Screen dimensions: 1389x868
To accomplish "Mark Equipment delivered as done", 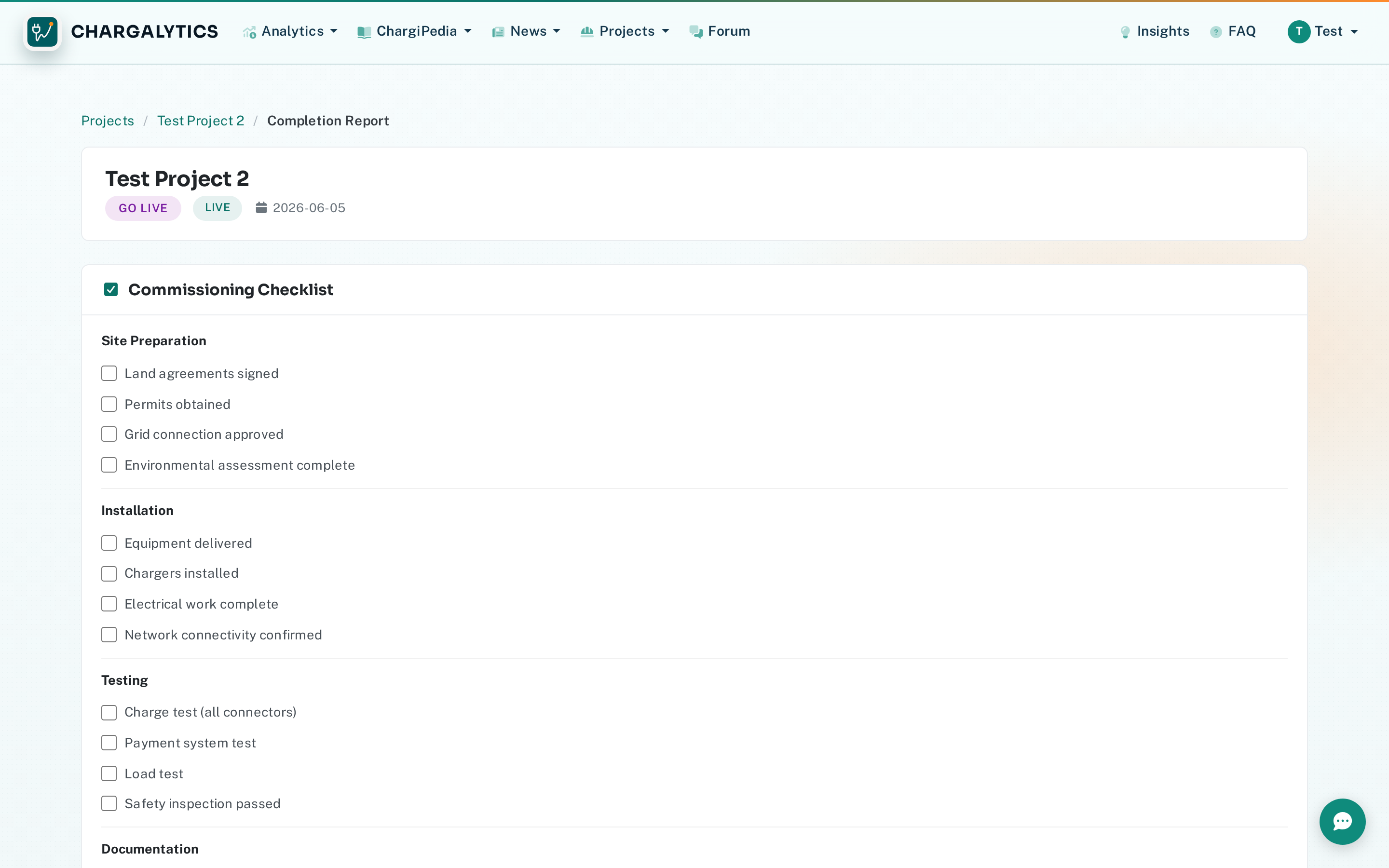I will point(109,543).
